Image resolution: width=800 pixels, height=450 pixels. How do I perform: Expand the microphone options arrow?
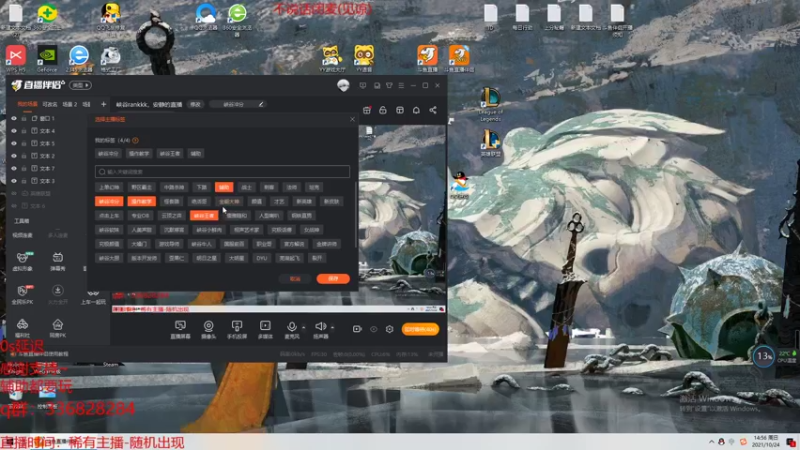click(304, 327)
